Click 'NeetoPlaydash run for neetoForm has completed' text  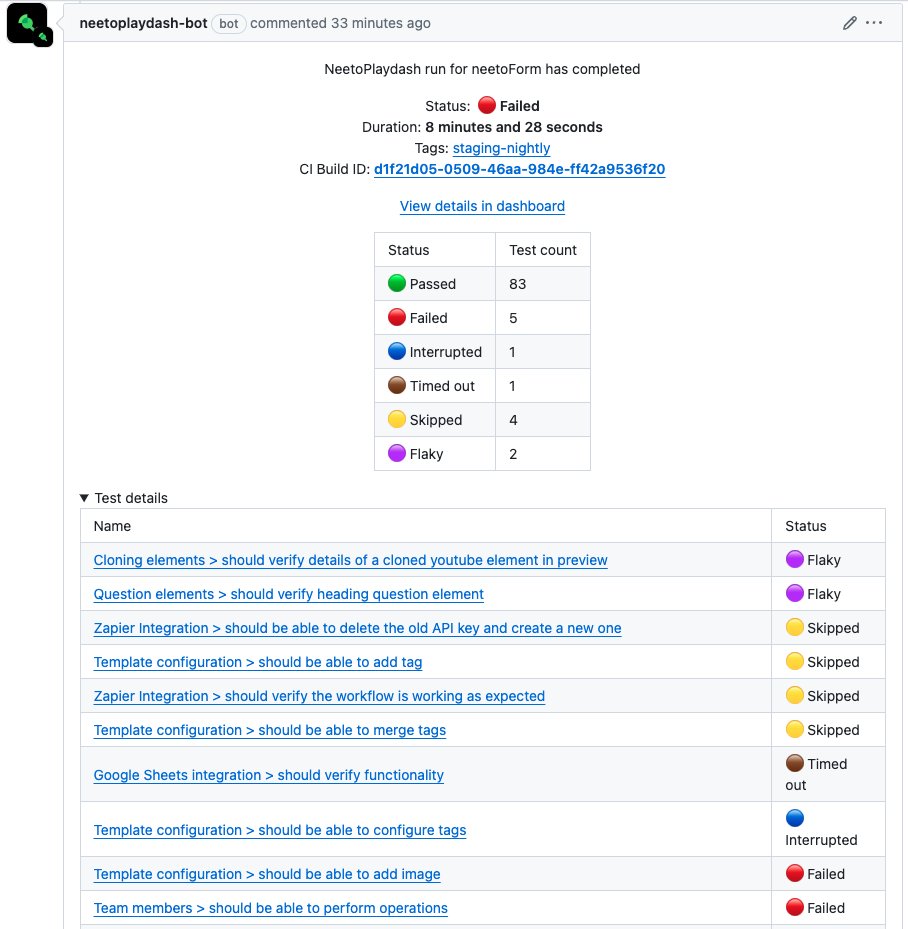482,69
